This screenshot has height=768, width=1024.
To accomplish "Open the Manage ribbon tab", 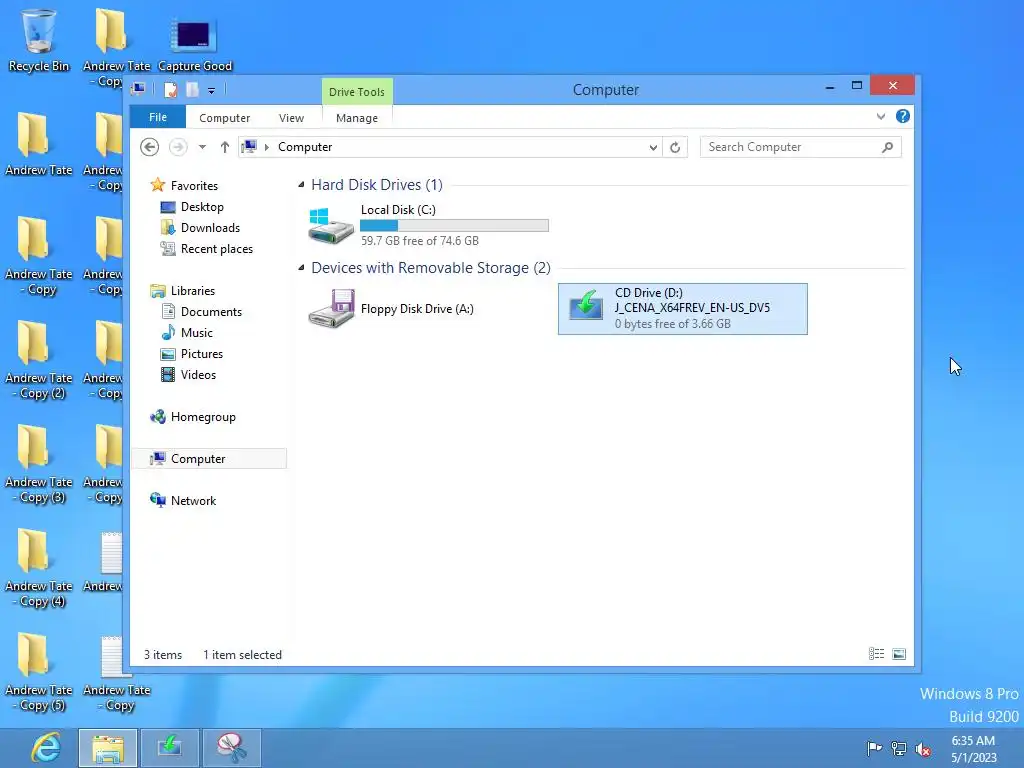I will click(x=357, y=118).
